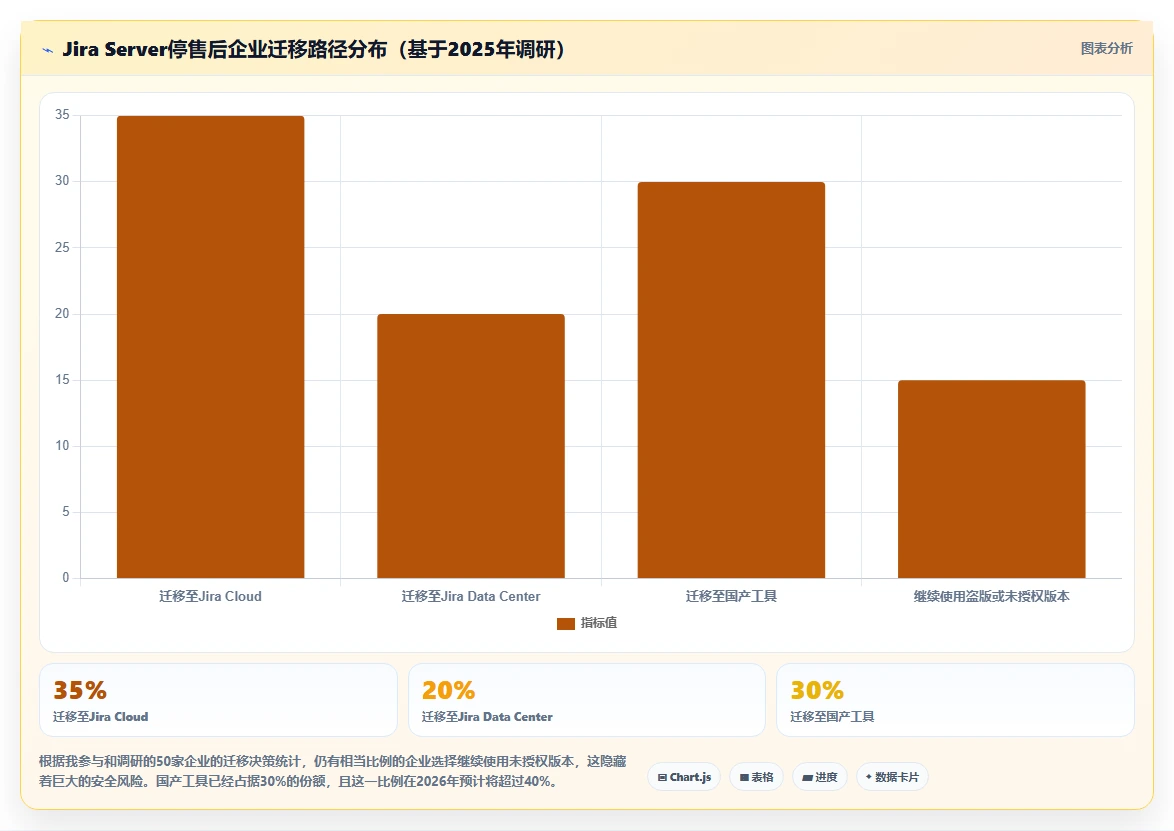Select the 迁移至Jira Data Center bar
Viewport: 1174px width, 831px height.
coord(471,446)
